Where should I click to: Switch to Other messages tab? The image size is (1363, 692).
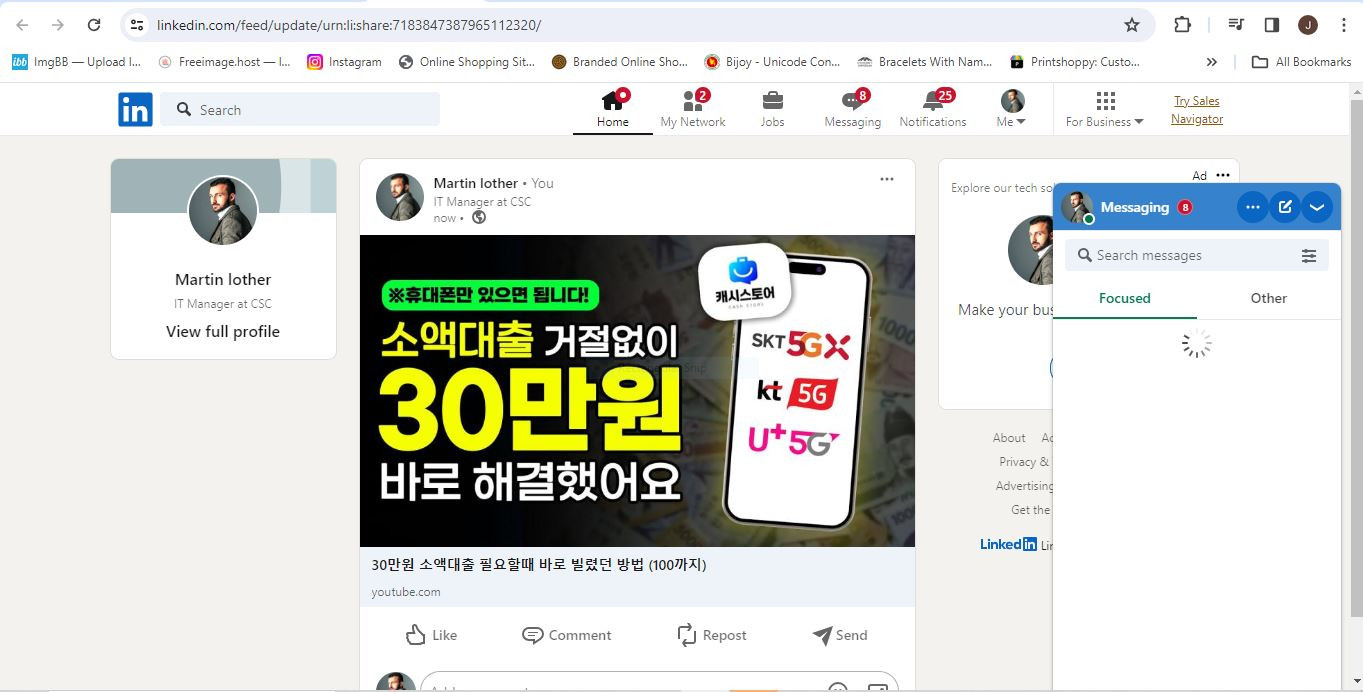pyautogui.click(x=1269, y=298)
